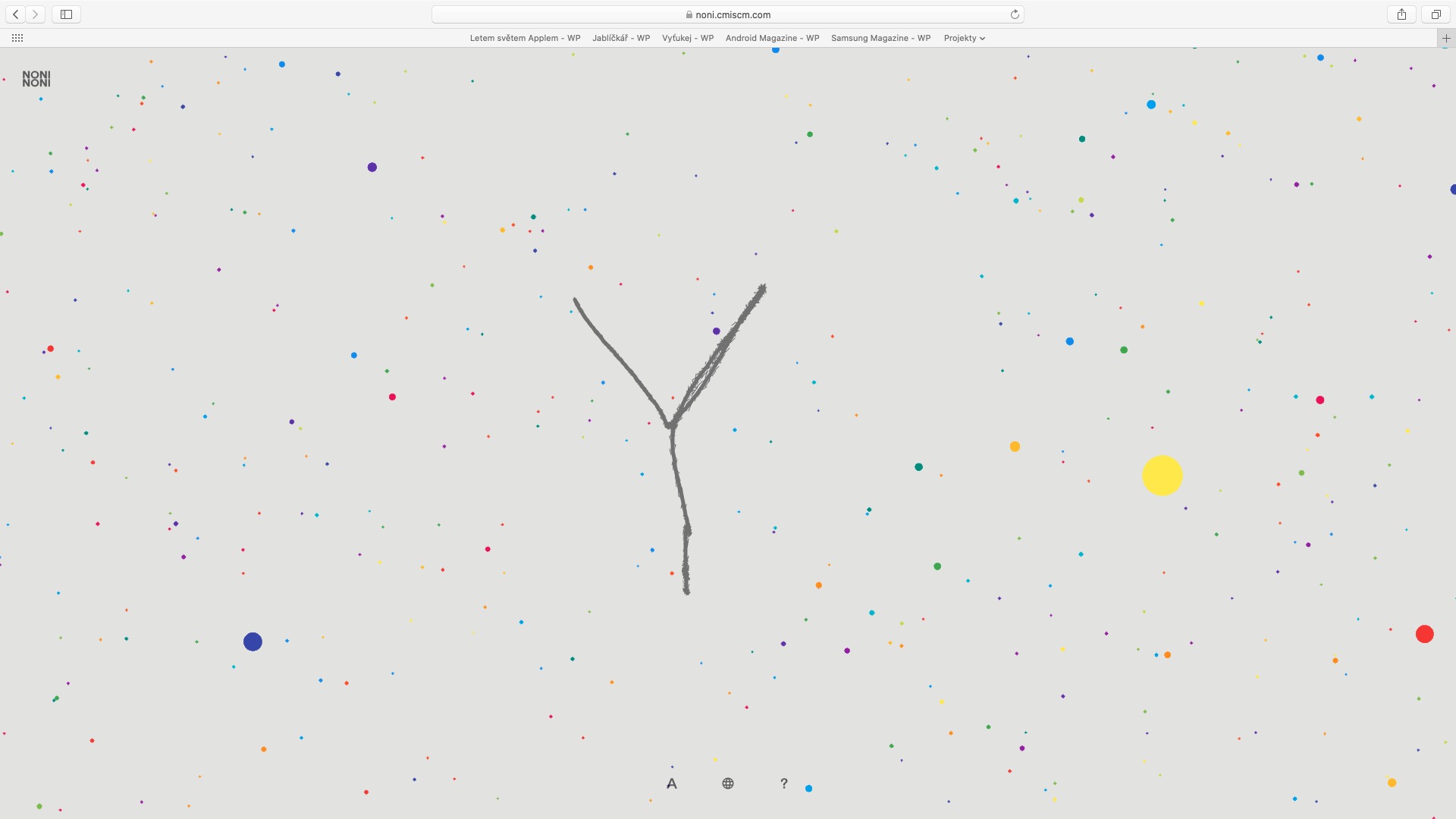This screenshot has height=819, width=1456.
Task: Open the question mark help icon
Action: click(784, 783)
